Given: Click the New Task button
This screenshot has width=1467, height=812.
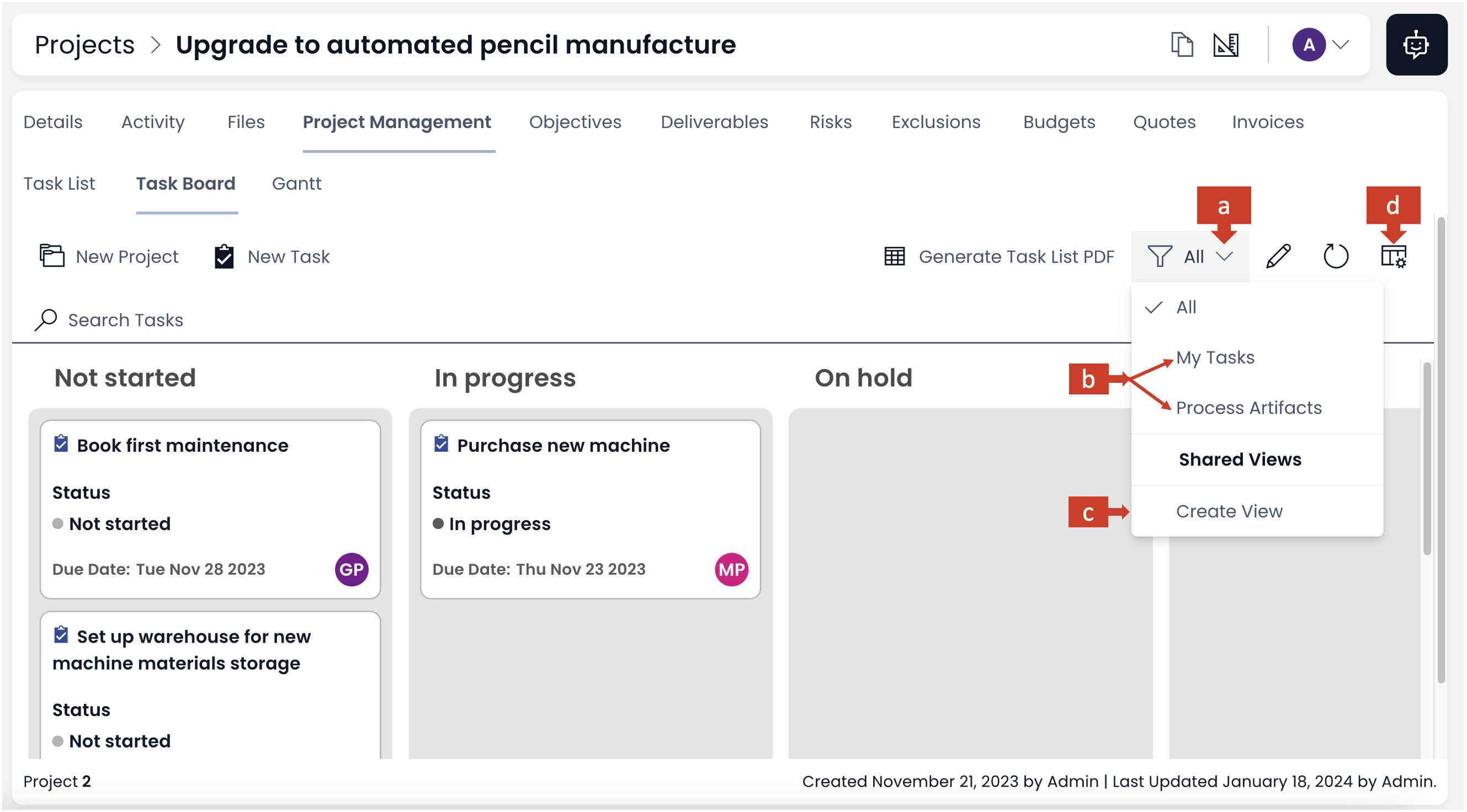Looking at the screenshot, I should [x=272, y=257].
